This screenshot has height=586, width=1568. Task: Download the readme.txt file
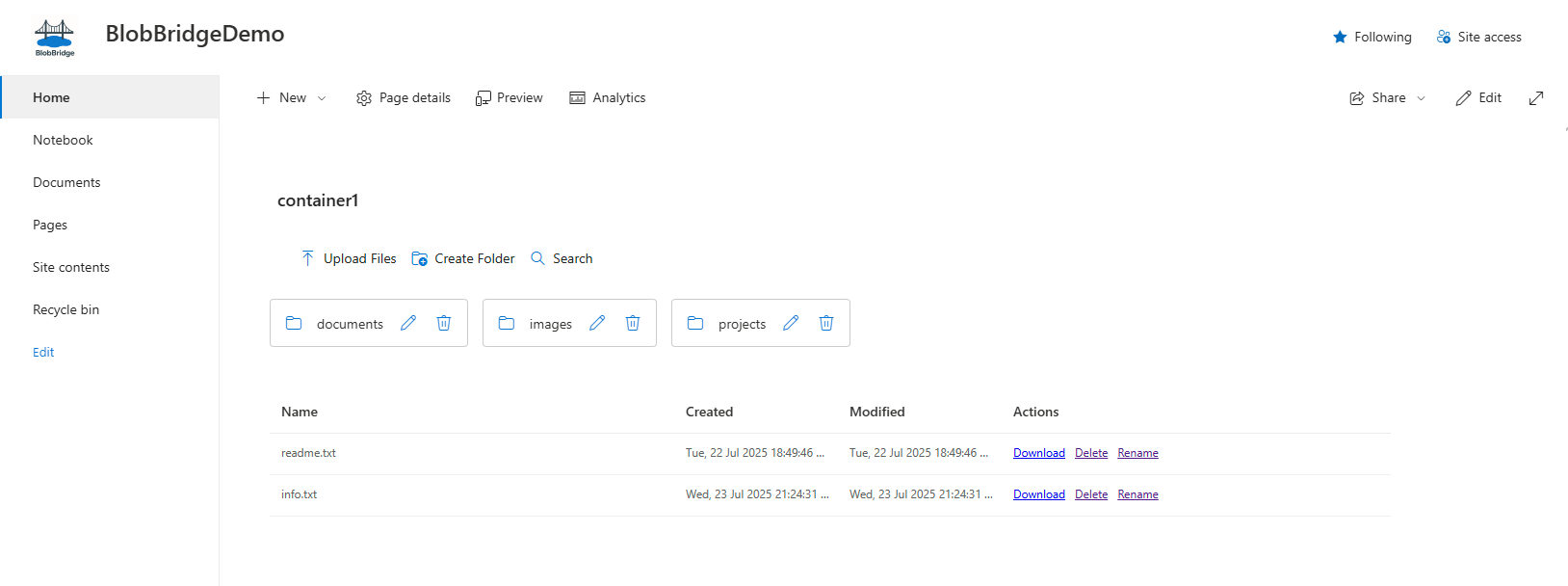[1038, 453]
